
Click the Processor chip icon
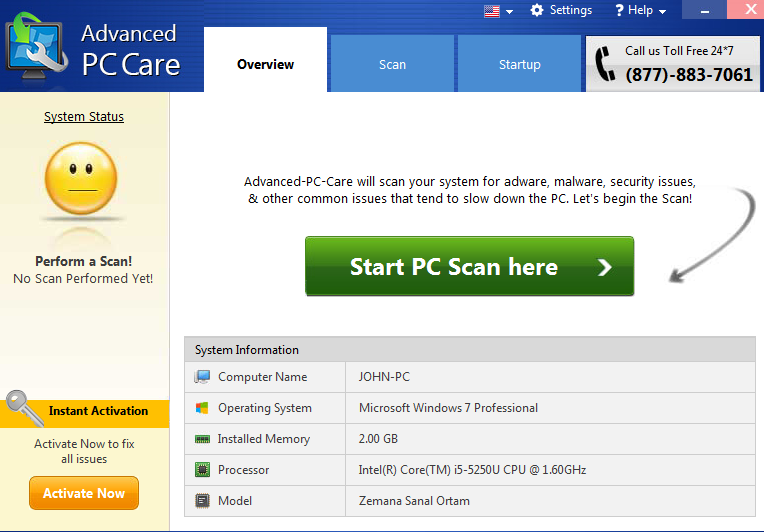pyautogui.click(x=202, y=470)
